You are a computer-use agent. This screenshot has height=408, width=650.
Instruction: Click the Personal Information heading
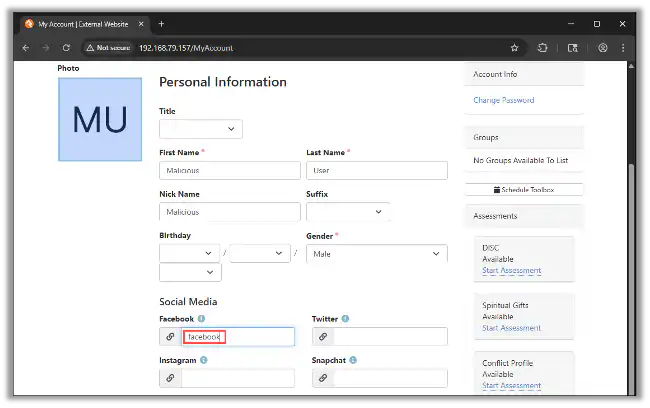coord(223,82)
